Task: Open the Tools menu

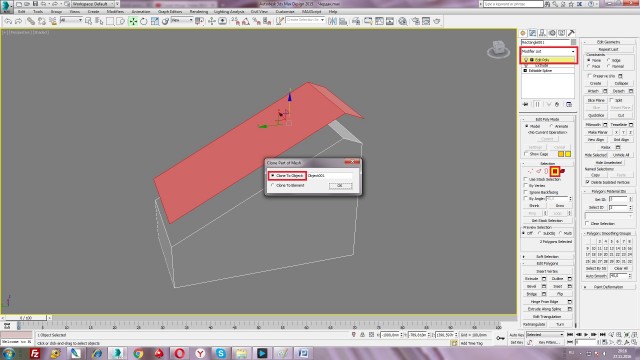Action: (38, 11)
